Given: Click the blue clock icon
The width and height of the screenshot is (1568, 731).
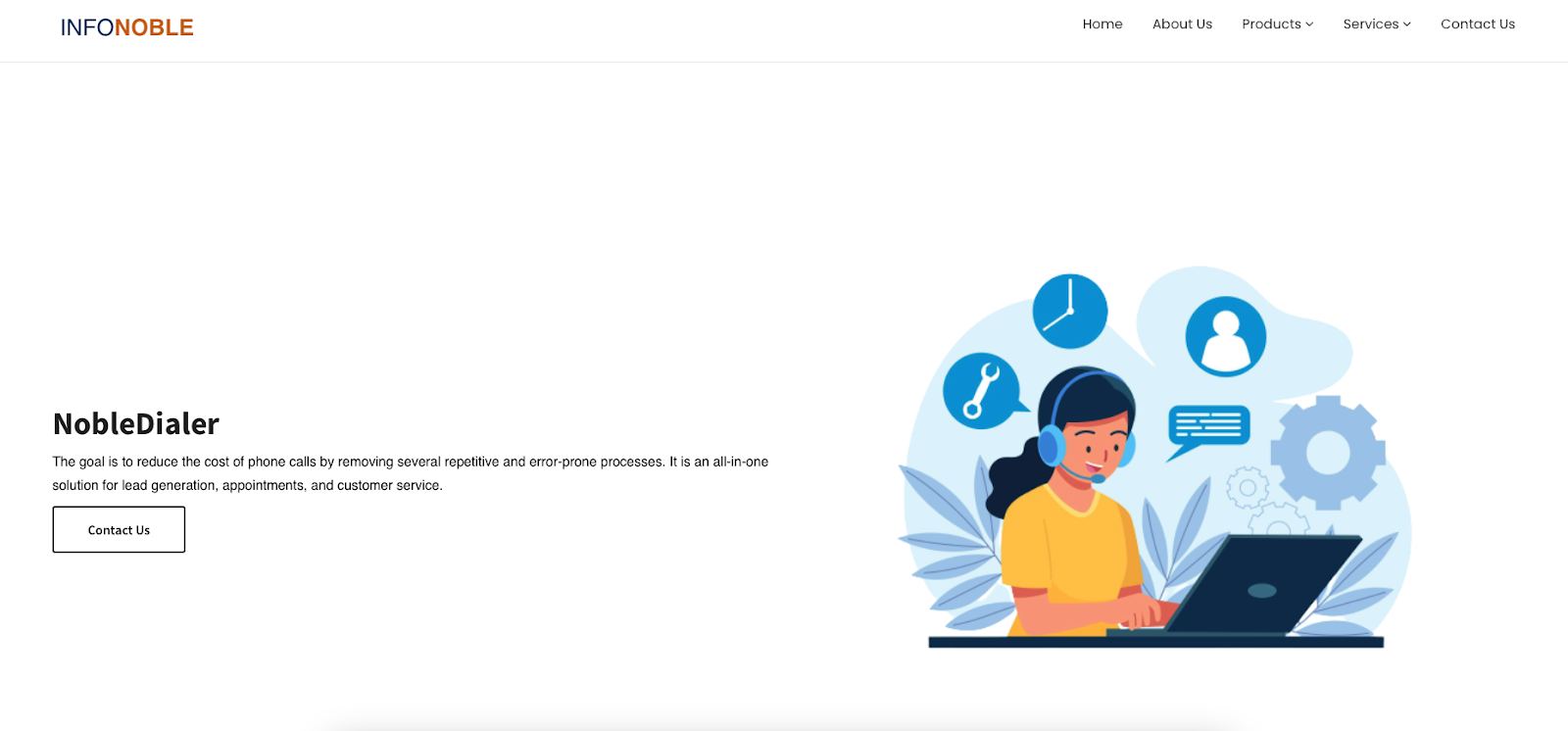Looking at the screenshot, I should click(1070, 312).
